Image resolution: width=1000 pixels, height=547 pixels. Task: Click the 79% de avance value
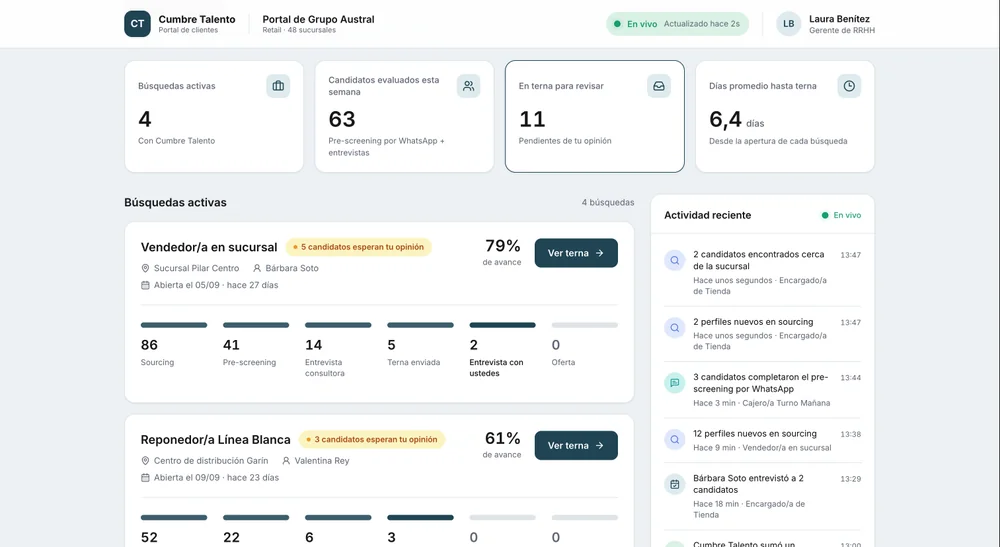point(503,245)
